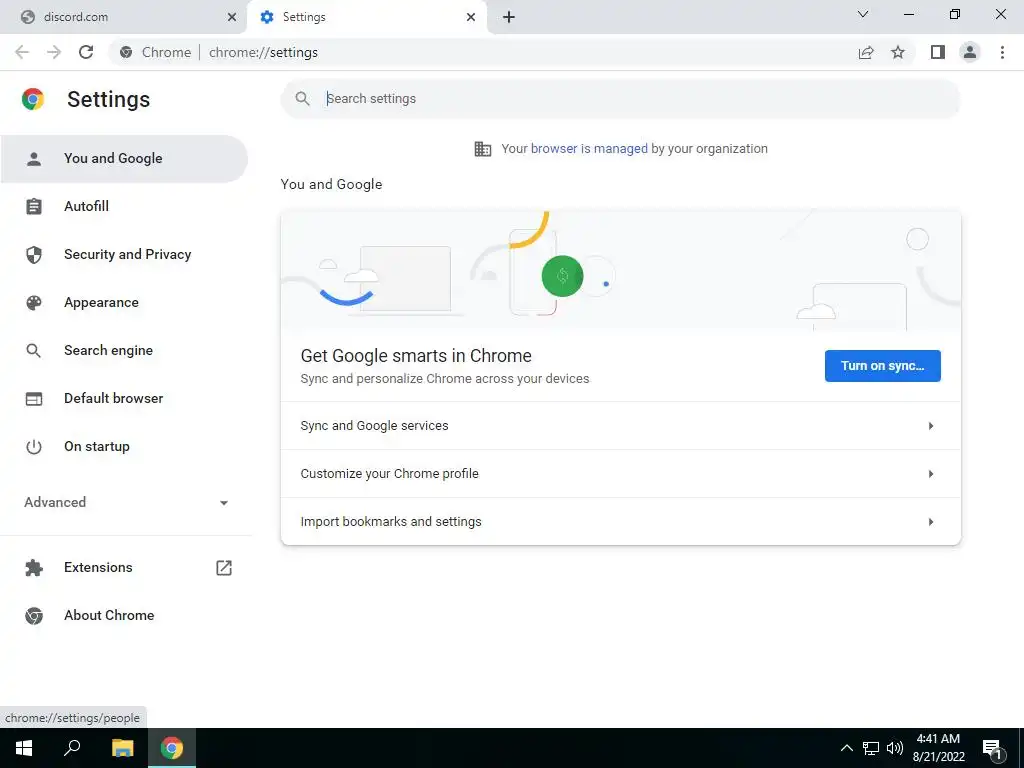Click the Chrome icon beside About Chrome
This screenshot has height=768, width=1024.
click(34, 616)
